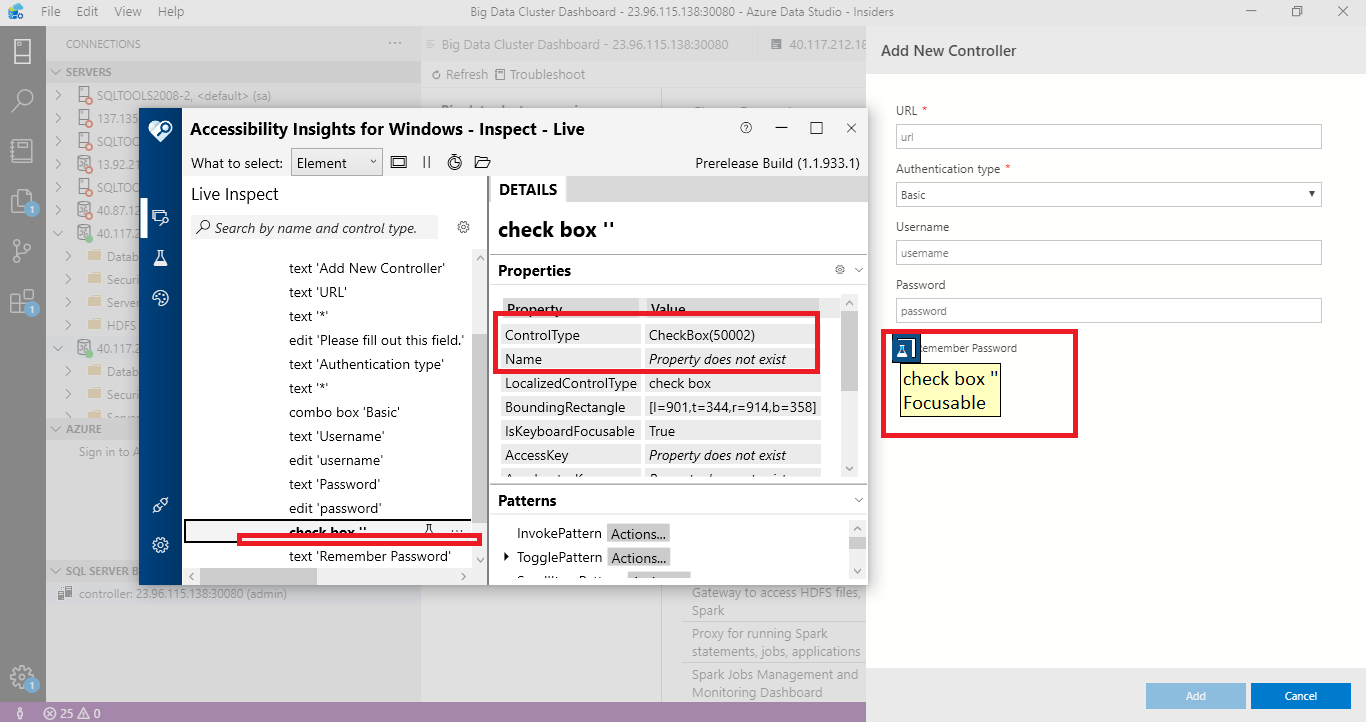Click the event recorder timer icon
Screen dimensions: 1366x722
coord(455,161)
